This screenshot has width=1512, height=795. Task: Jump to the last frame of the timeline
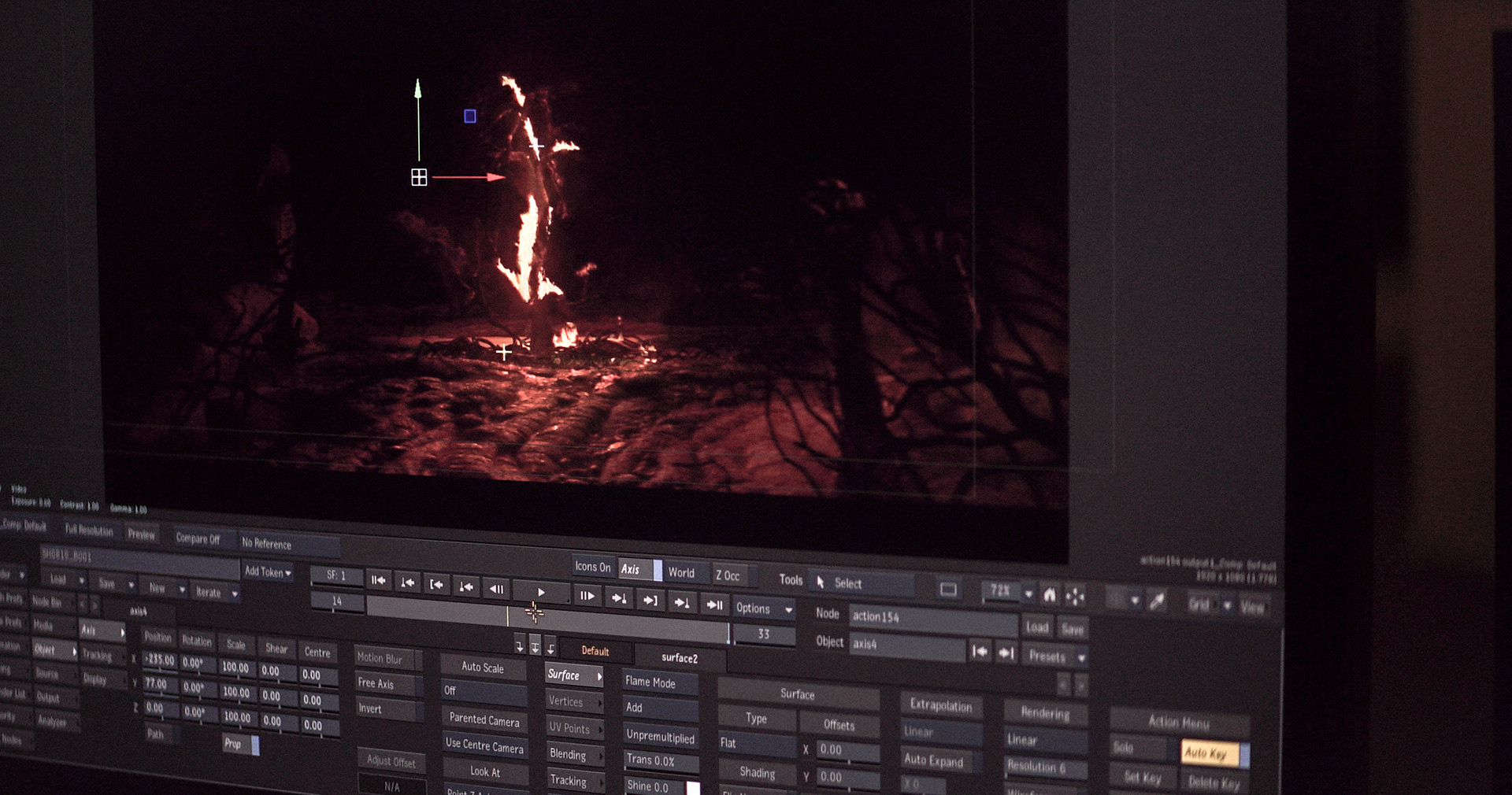tap(714, 605)
